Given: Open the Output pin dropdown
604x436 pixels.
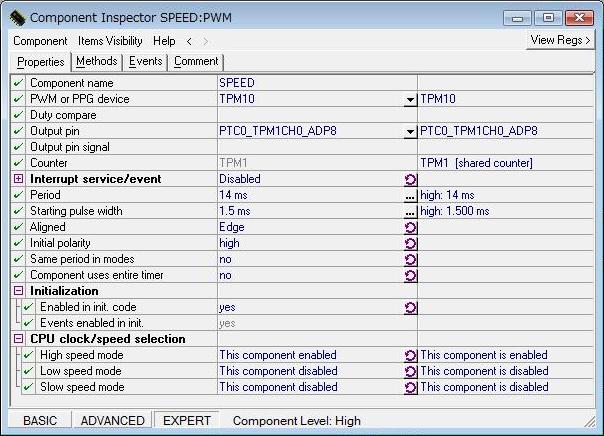Looking at the screenshot, I should tap(410, 131).
